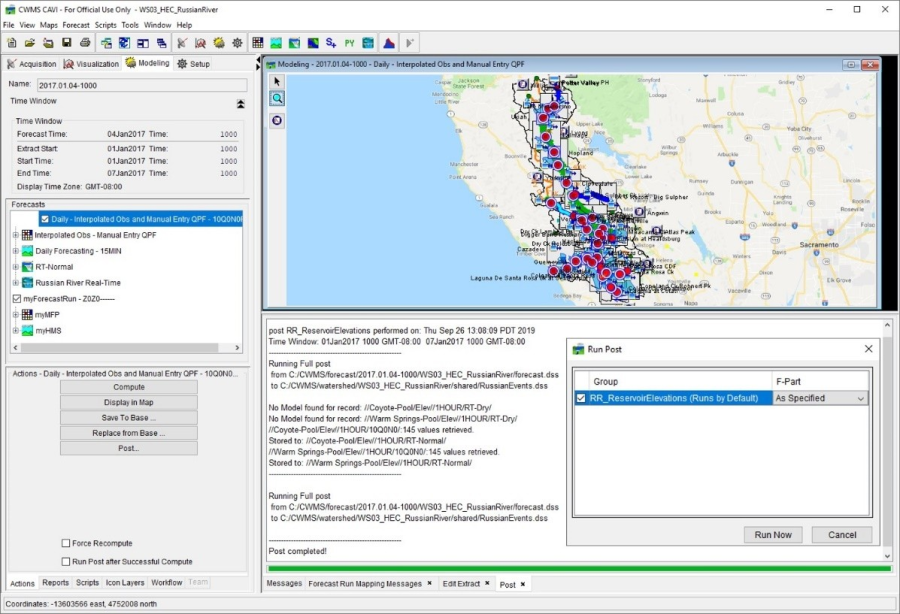900x614 pixels.
Task: Click Run Now in Run Post dialog
Action: coord(773,535)
